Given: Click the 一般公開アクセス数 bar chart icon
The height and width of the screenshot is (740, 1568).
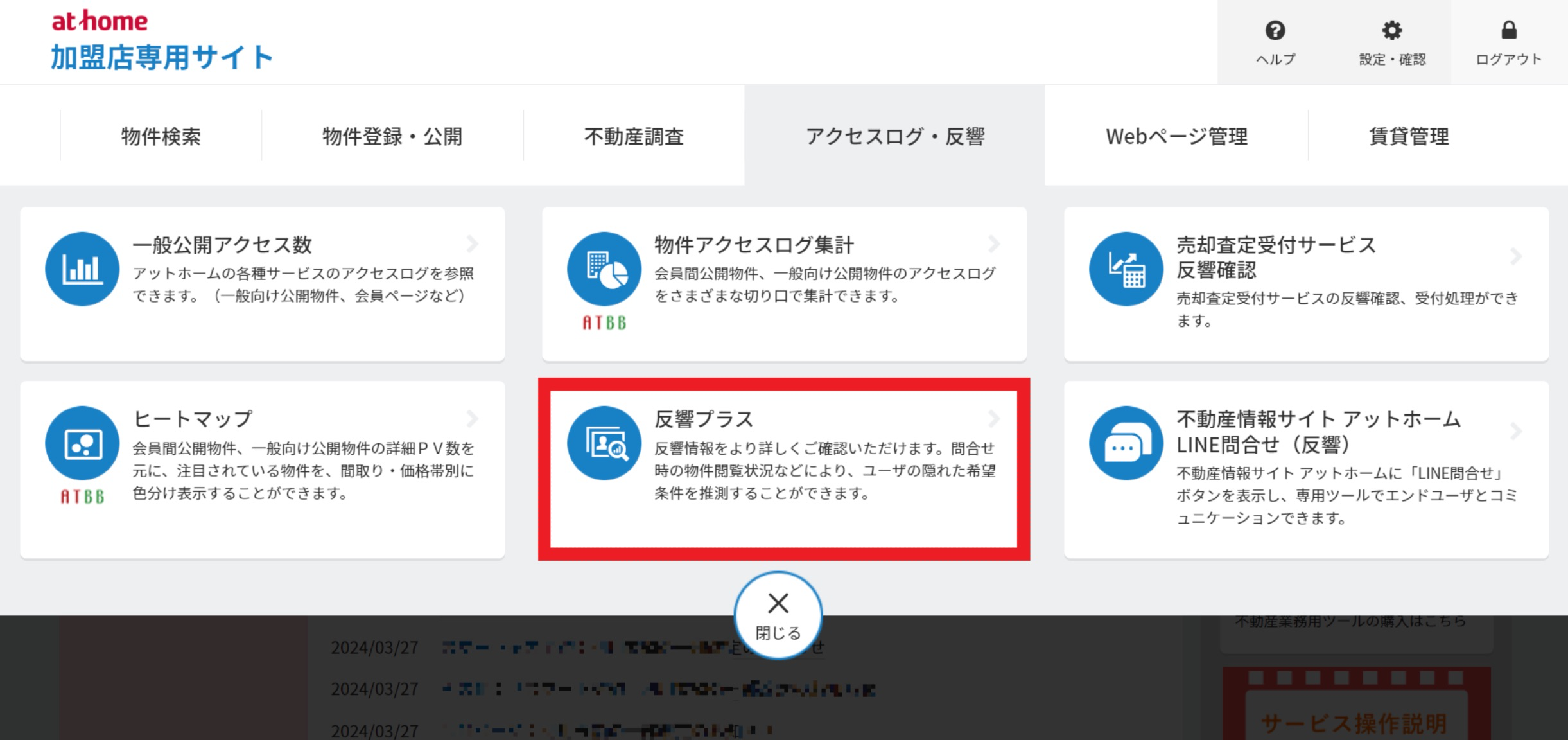Looking at the screenshot, I should click(82, 269).
